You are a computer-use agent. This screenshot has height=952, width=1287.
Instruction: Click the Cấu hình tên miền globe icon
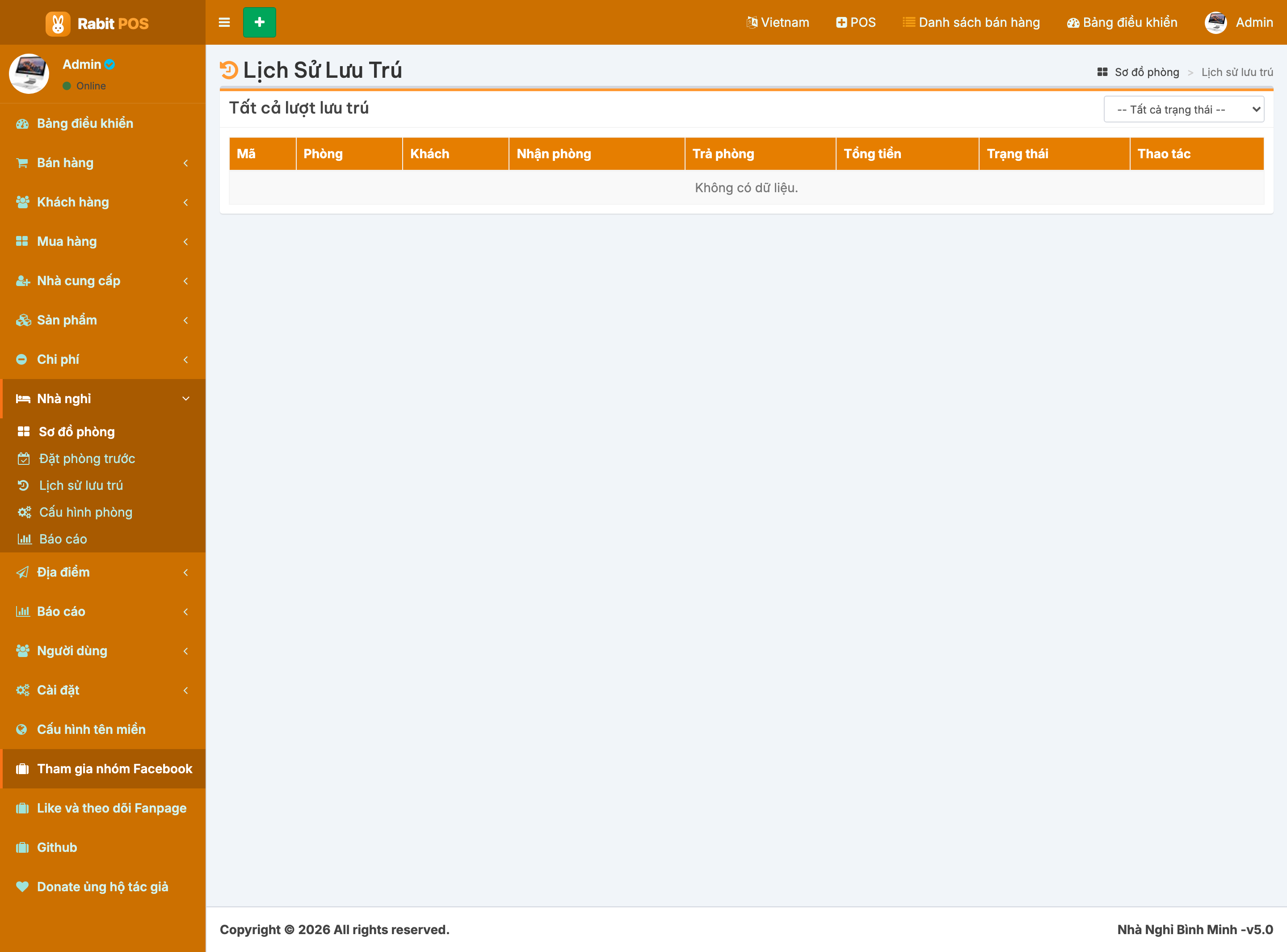tap(21, 729)
